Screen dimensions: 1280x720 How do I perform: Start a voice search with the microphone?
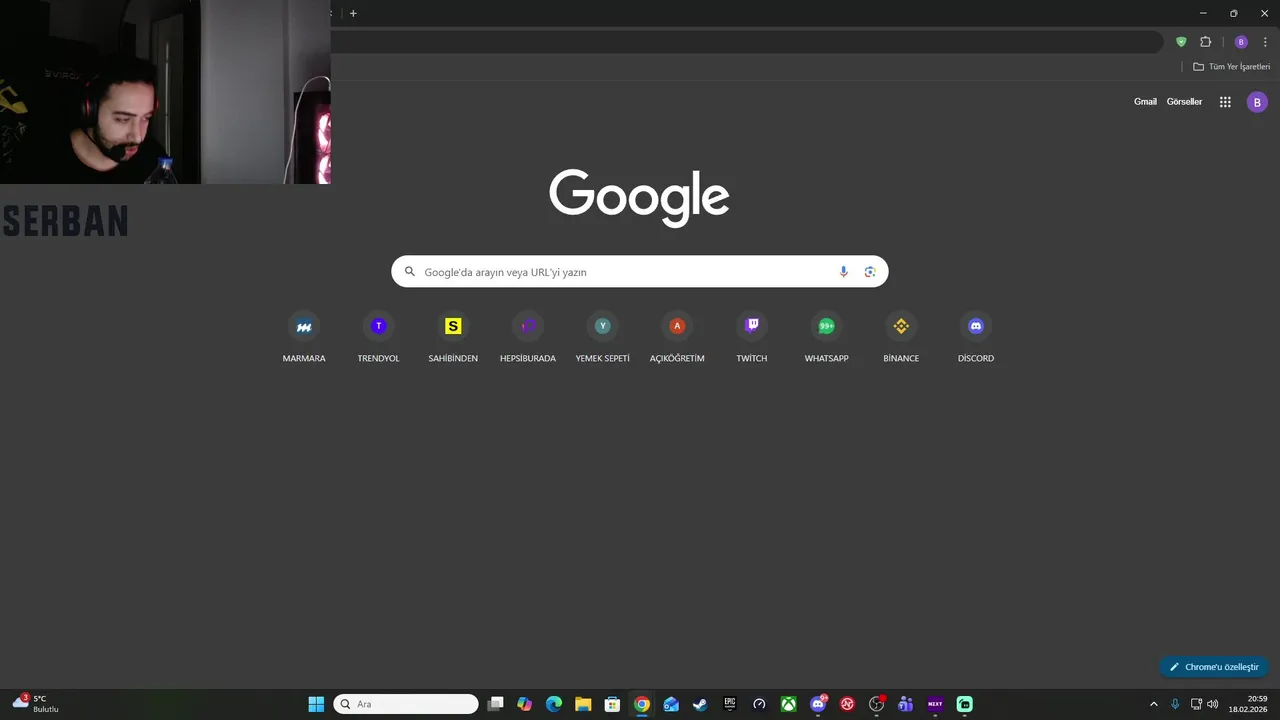843,272
